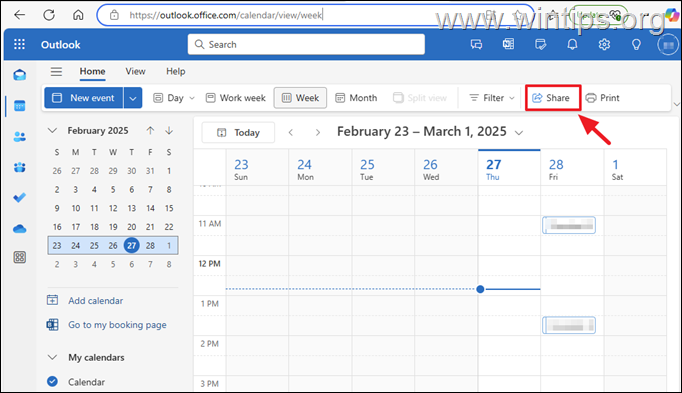
Task: Open the New event dropdown arrow
Action: point(133,98)
